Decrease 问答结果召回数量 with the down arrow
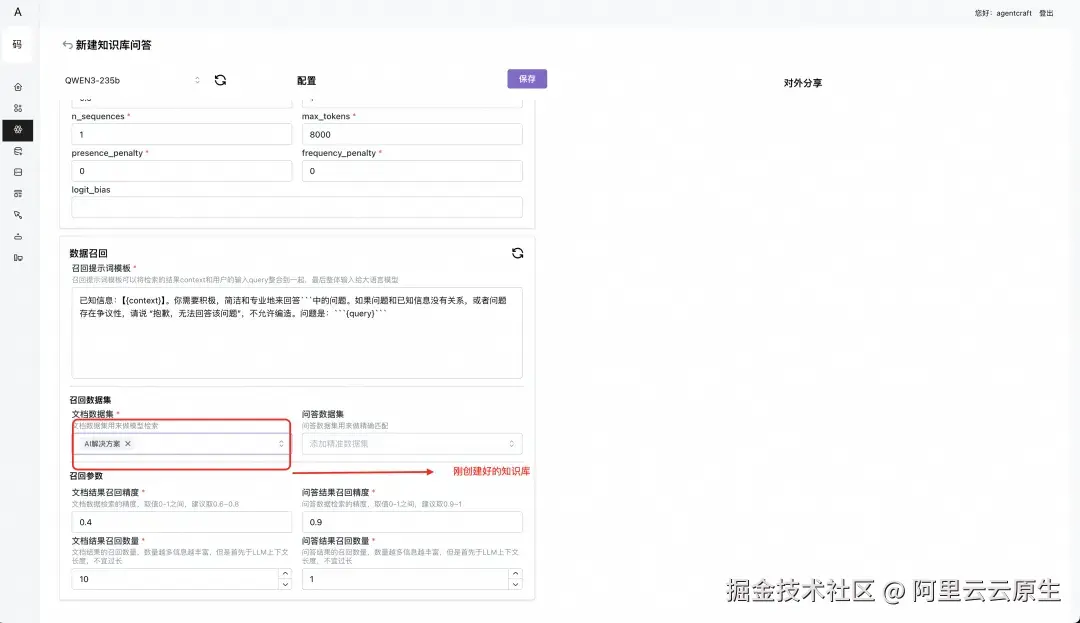This screenshot has width=1080, height=623. coord(515,584)
